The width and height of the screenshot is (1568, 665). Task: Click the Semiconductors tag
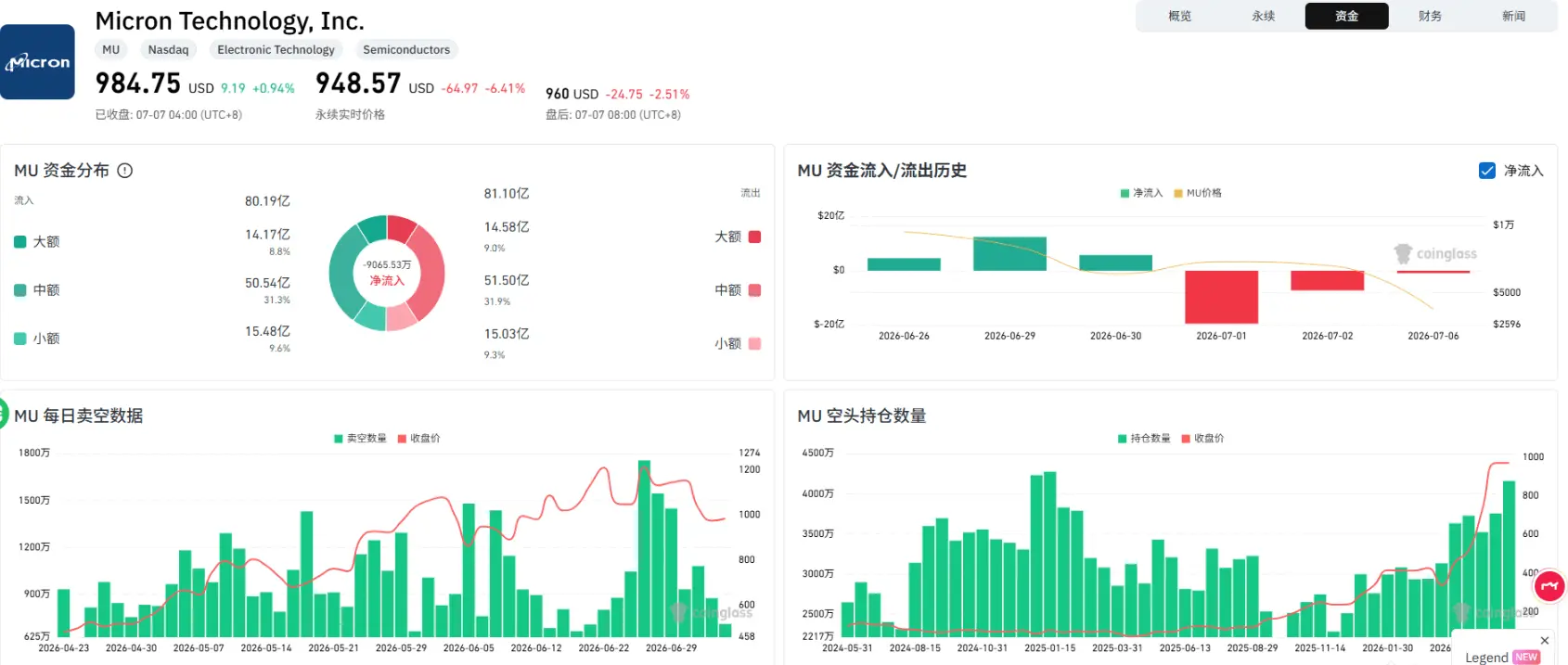(x=406, y=50)
